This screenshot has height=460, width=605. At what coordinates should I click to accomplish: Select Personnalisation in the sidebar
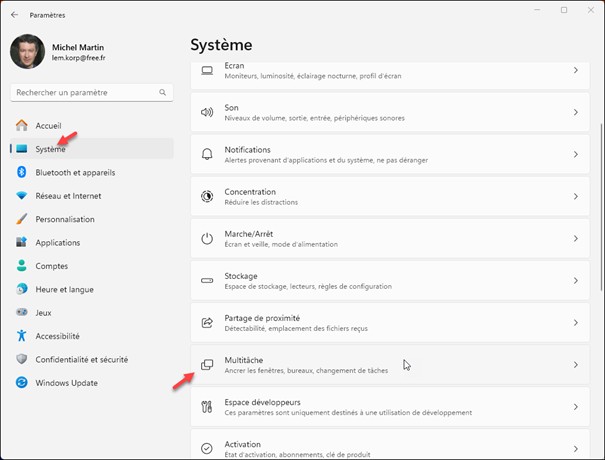(65, 219)
